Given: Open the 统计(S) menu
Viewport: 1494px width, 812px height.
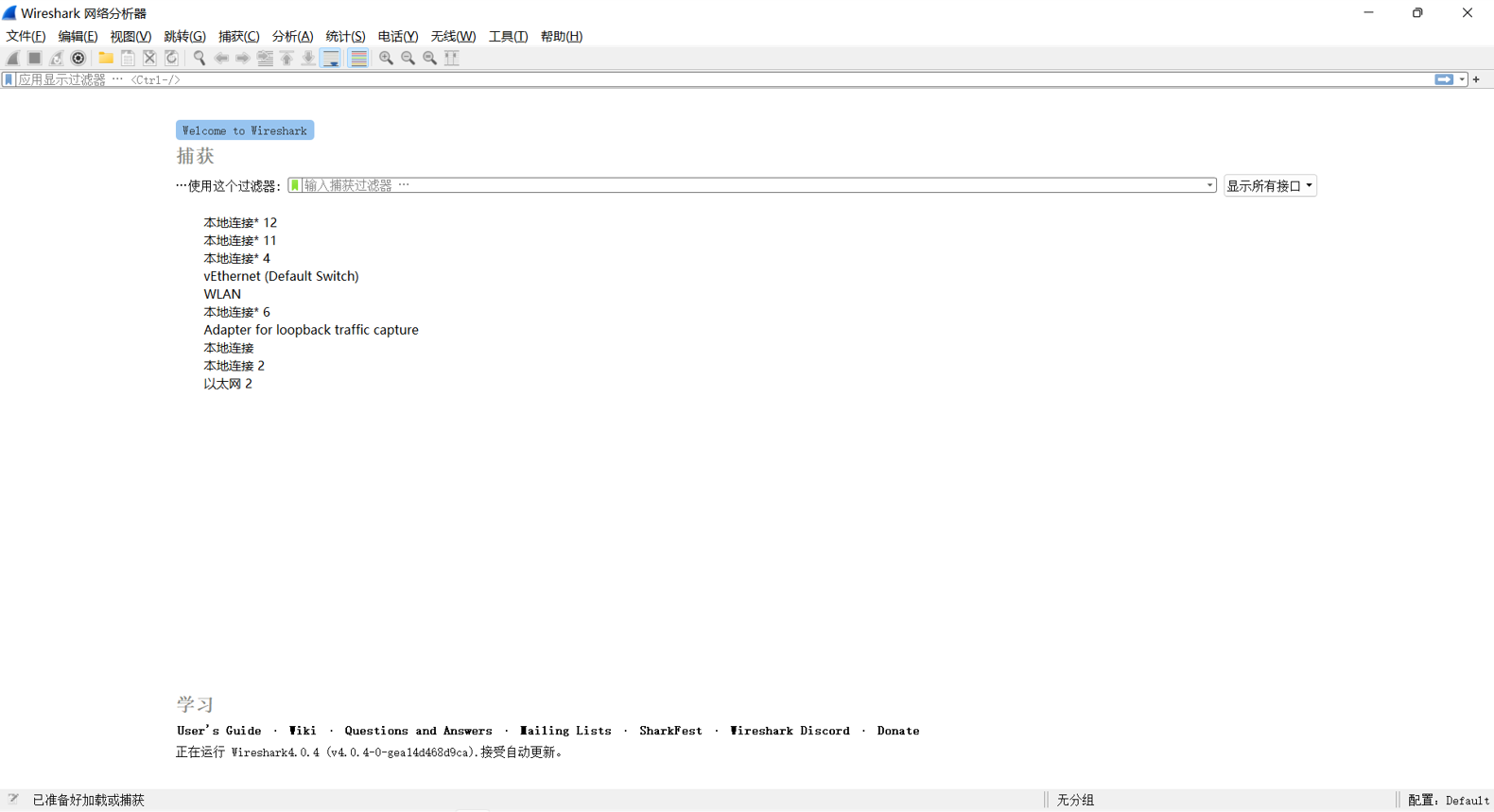Looking at the screenshot, I should click(345, 36).
